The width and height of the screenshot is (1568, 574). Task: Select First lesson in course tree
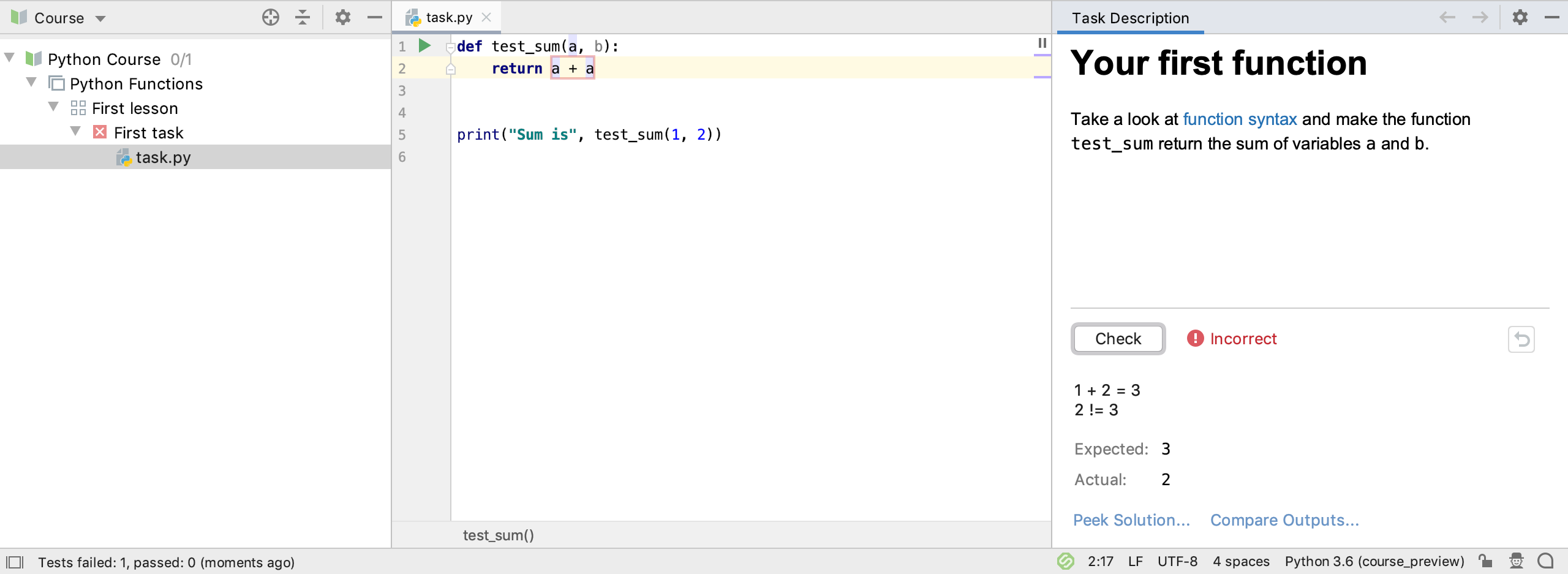click(x=135, y=108)
